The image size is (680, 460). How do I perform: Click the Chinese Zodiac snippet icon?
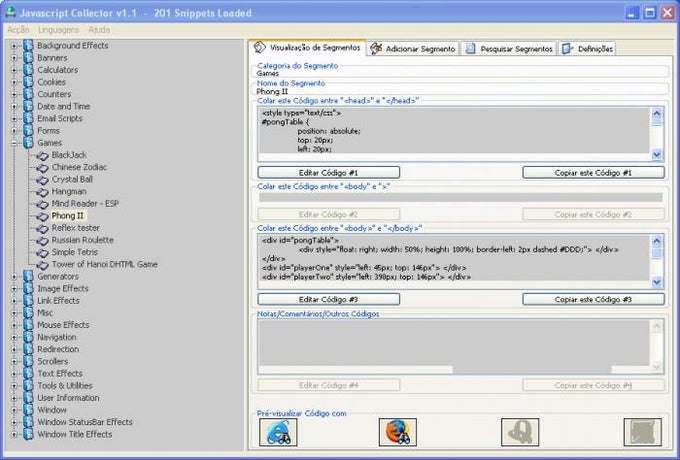coord(42,167)
